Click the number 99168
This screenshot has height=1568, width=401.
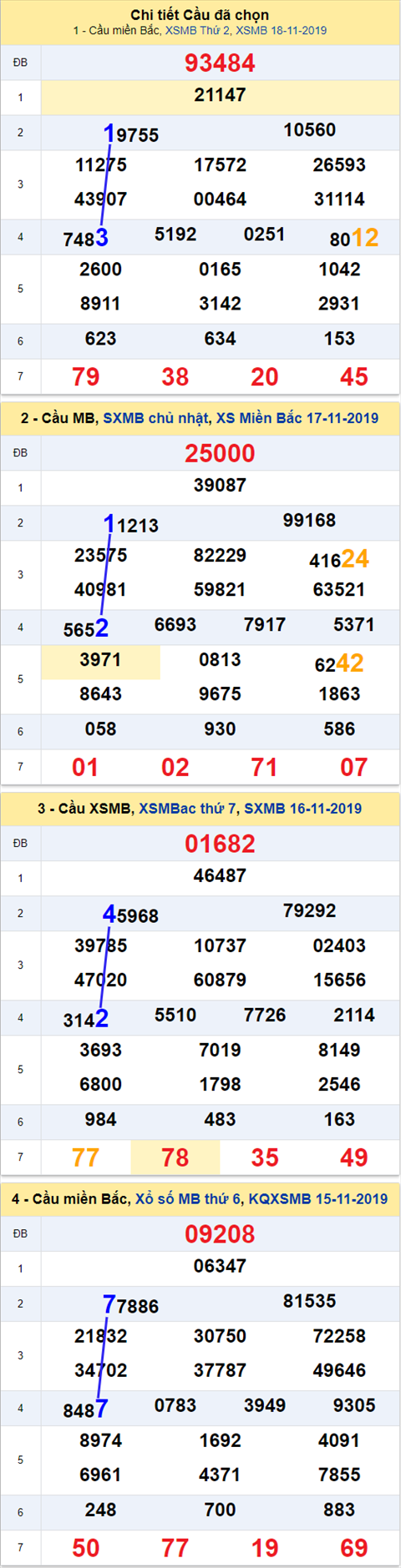[x=309, y=521]
